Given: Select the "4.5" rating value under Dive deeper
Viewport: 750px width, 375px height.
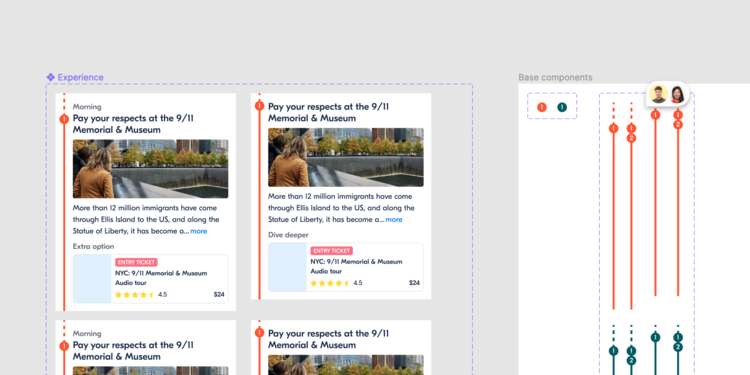Looking at the screenshot, I should point(358,283).
